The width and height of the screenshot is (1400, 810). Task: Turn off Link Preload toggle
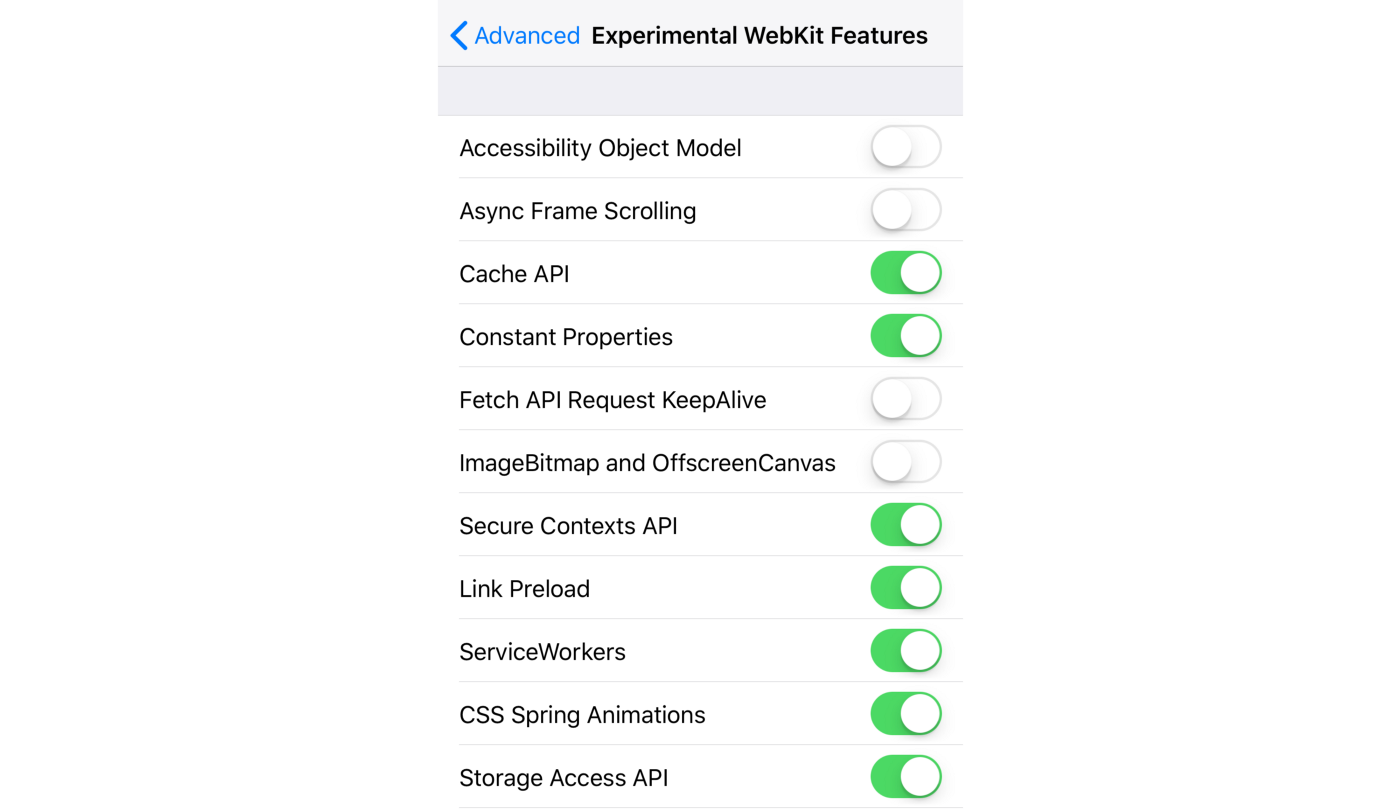[x=905, y=588]
